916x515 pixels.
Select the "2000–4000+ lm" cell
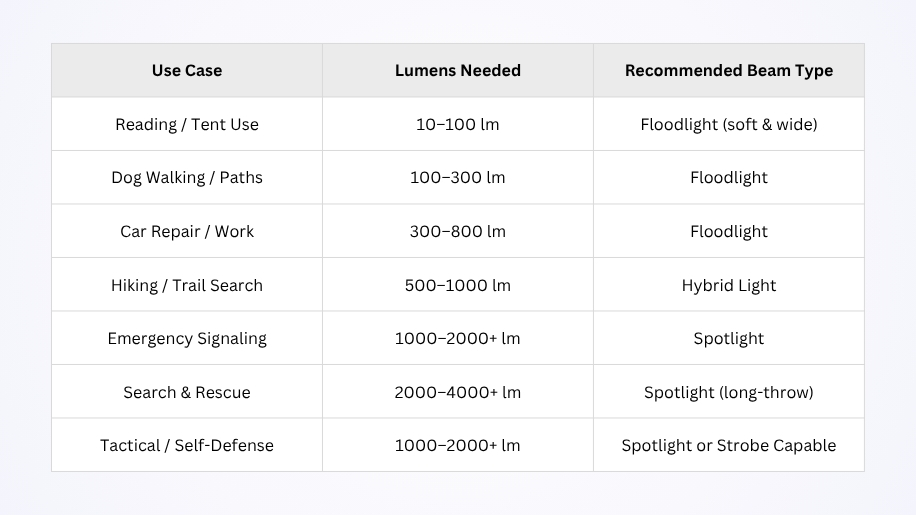tap(457, 392)
